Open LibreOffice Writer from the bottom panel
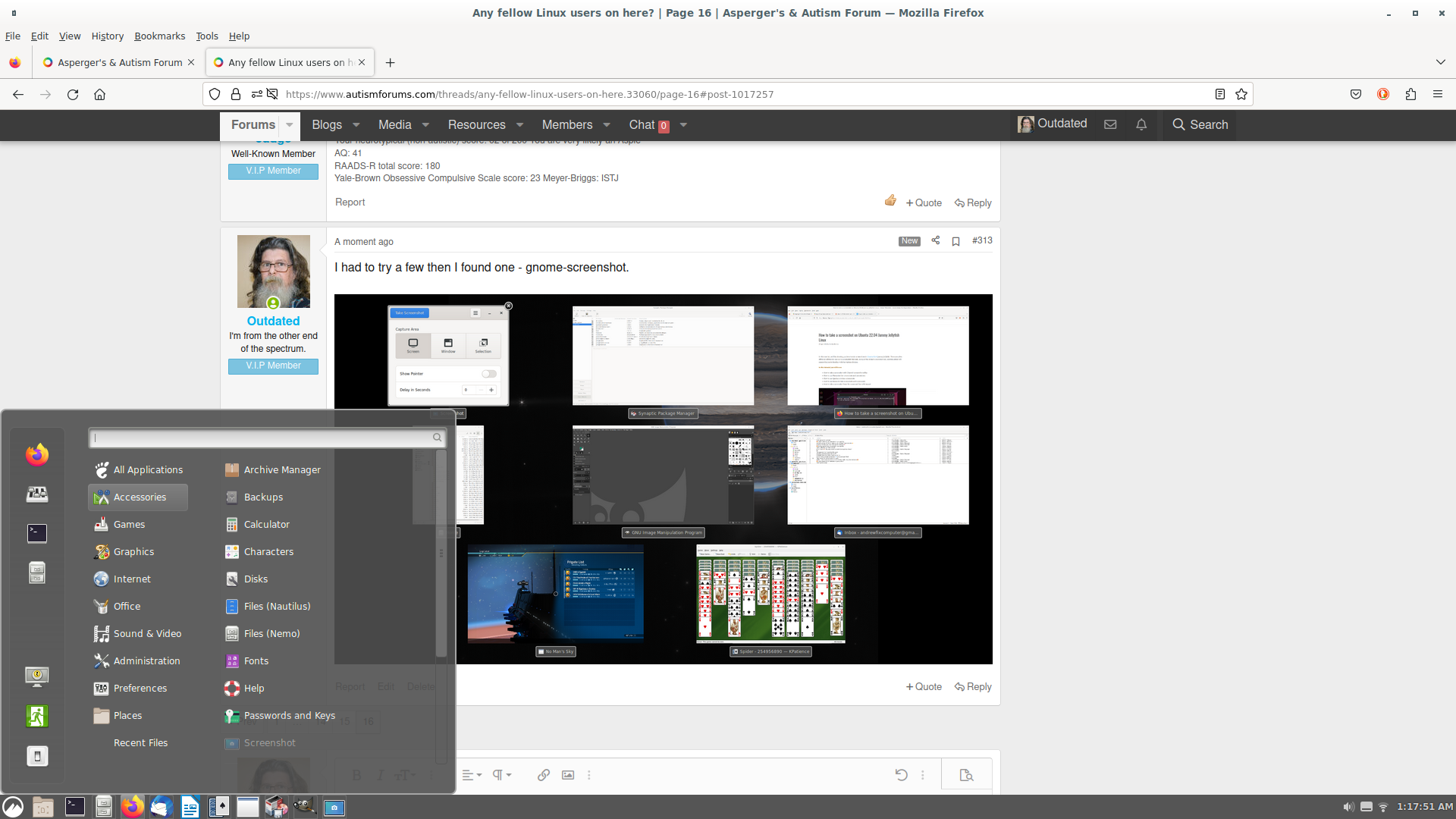The image size is (1456, 819). coord(190,807)
